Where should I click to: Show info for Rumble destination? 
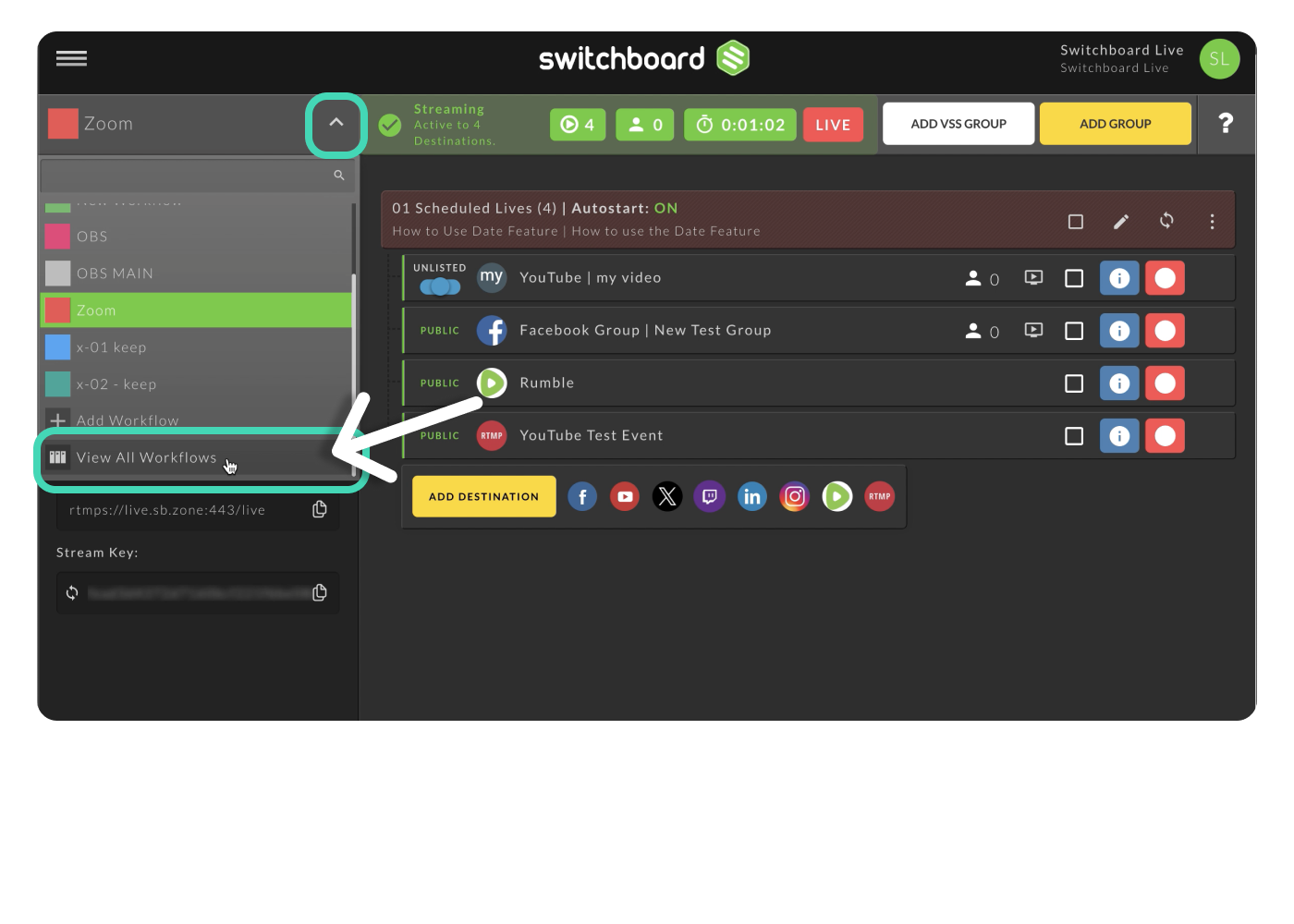[x=1119, y=383]
